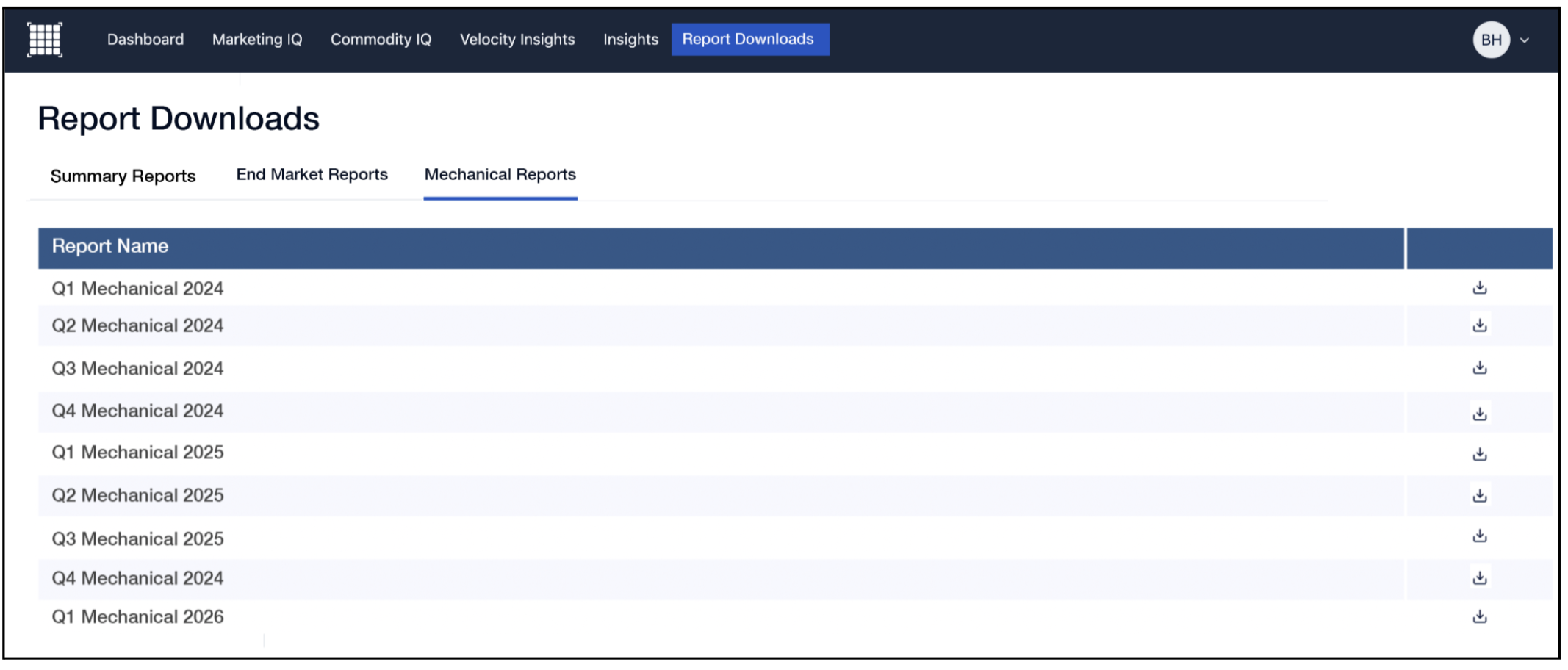Open the End Market Reports tab
This screenshot has width=1568, height=670.
click(312, 175)
